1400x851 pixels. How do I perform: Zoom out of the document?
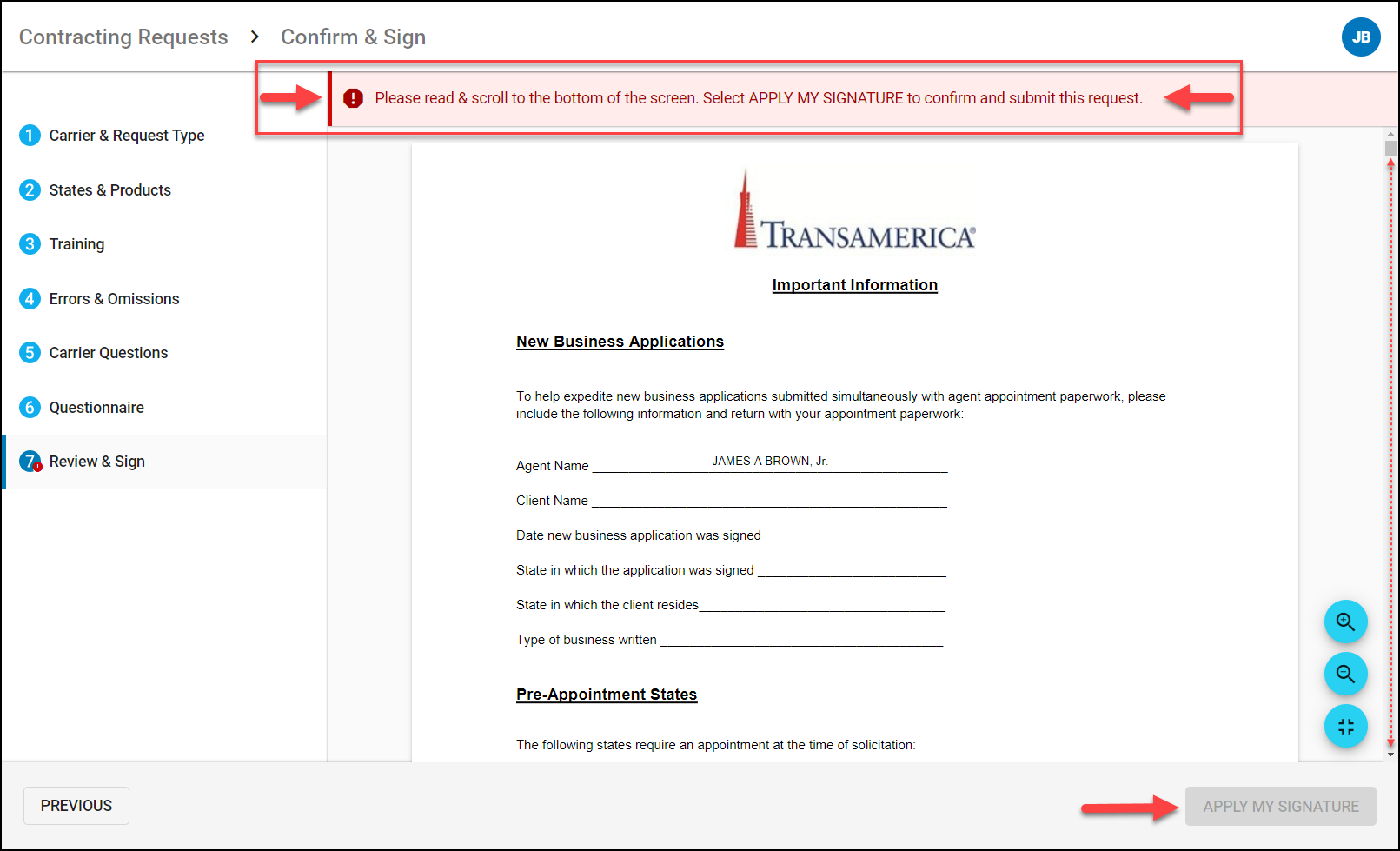click(1345, 674)
